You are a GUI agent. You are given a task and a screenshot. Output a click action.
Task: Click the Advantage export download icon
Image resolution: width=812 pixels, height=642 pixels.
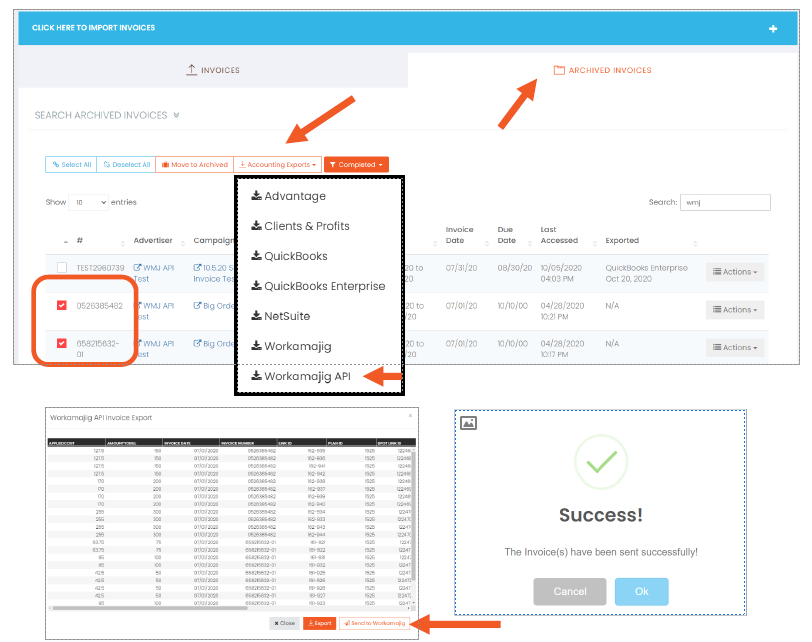(x=256, y=195)
